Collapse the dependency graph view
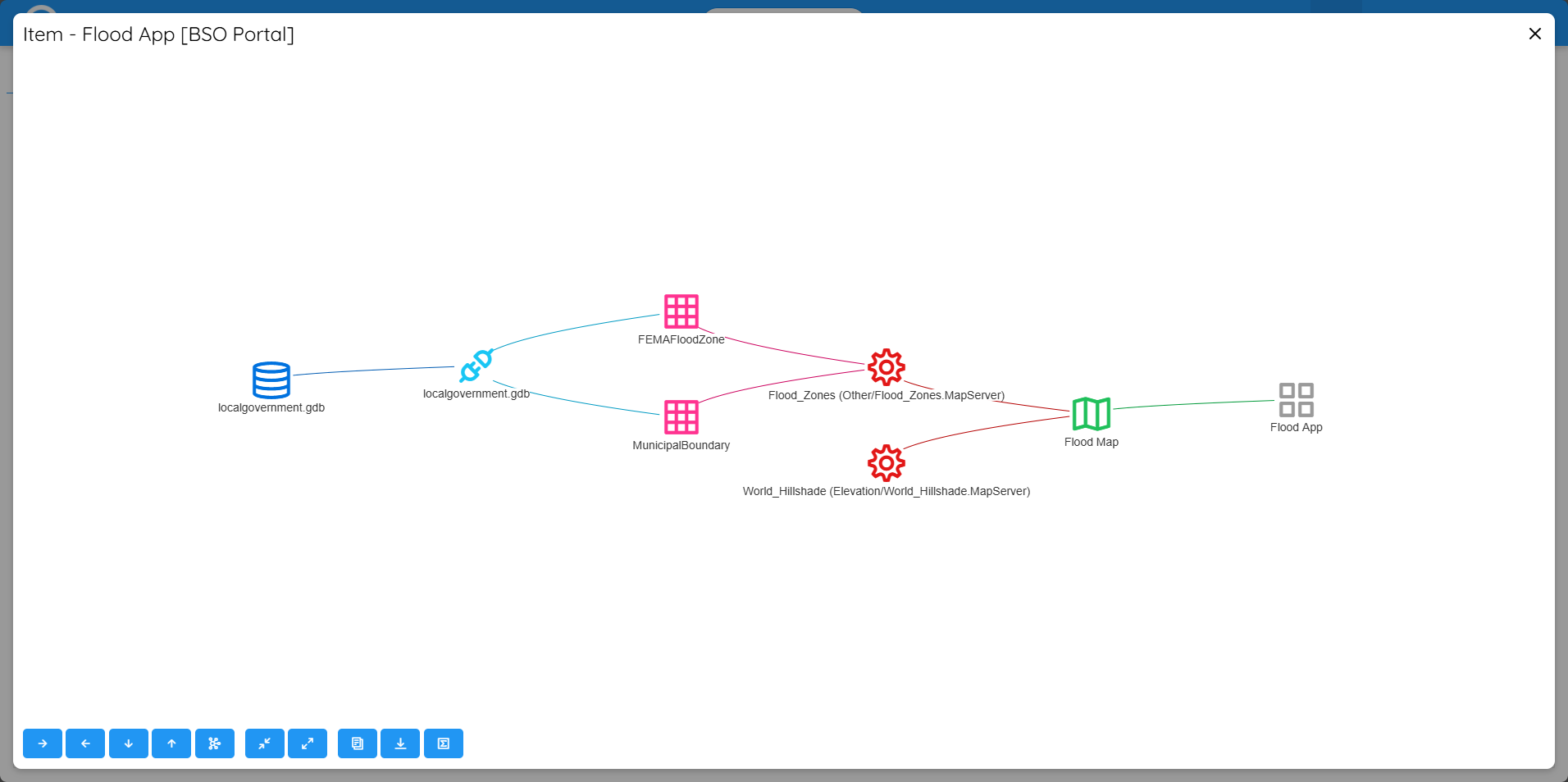1568x782 pixels. point(264,743)
